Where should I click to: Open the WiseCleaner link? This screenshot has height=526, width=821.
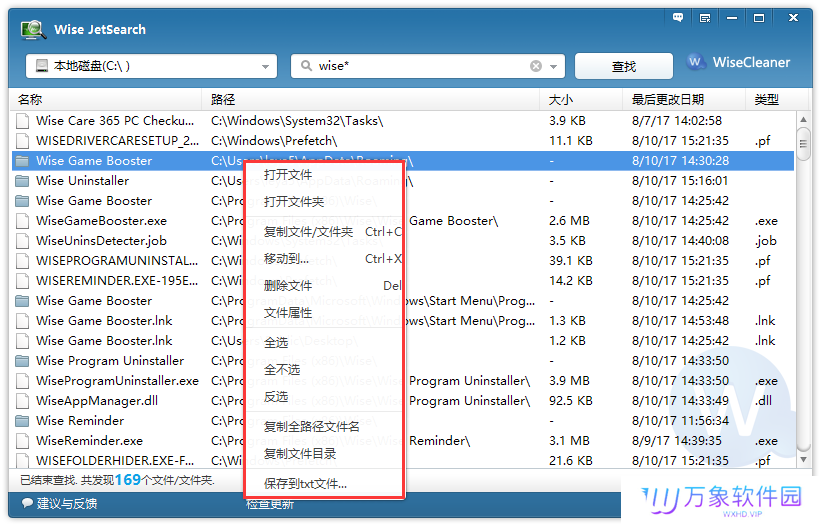pos(751,62)
